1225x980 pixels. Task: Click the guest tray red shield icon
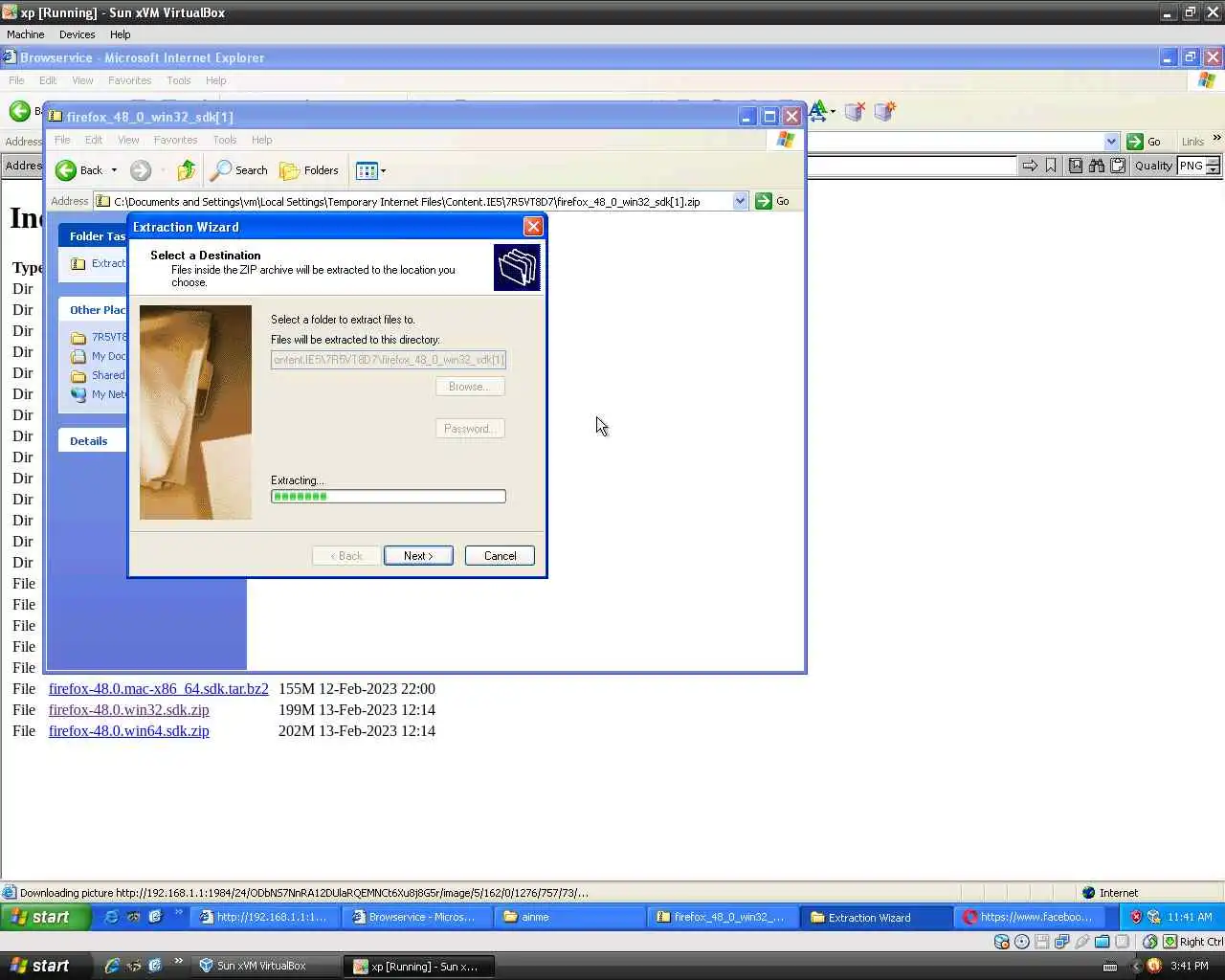pos(1136,917)
